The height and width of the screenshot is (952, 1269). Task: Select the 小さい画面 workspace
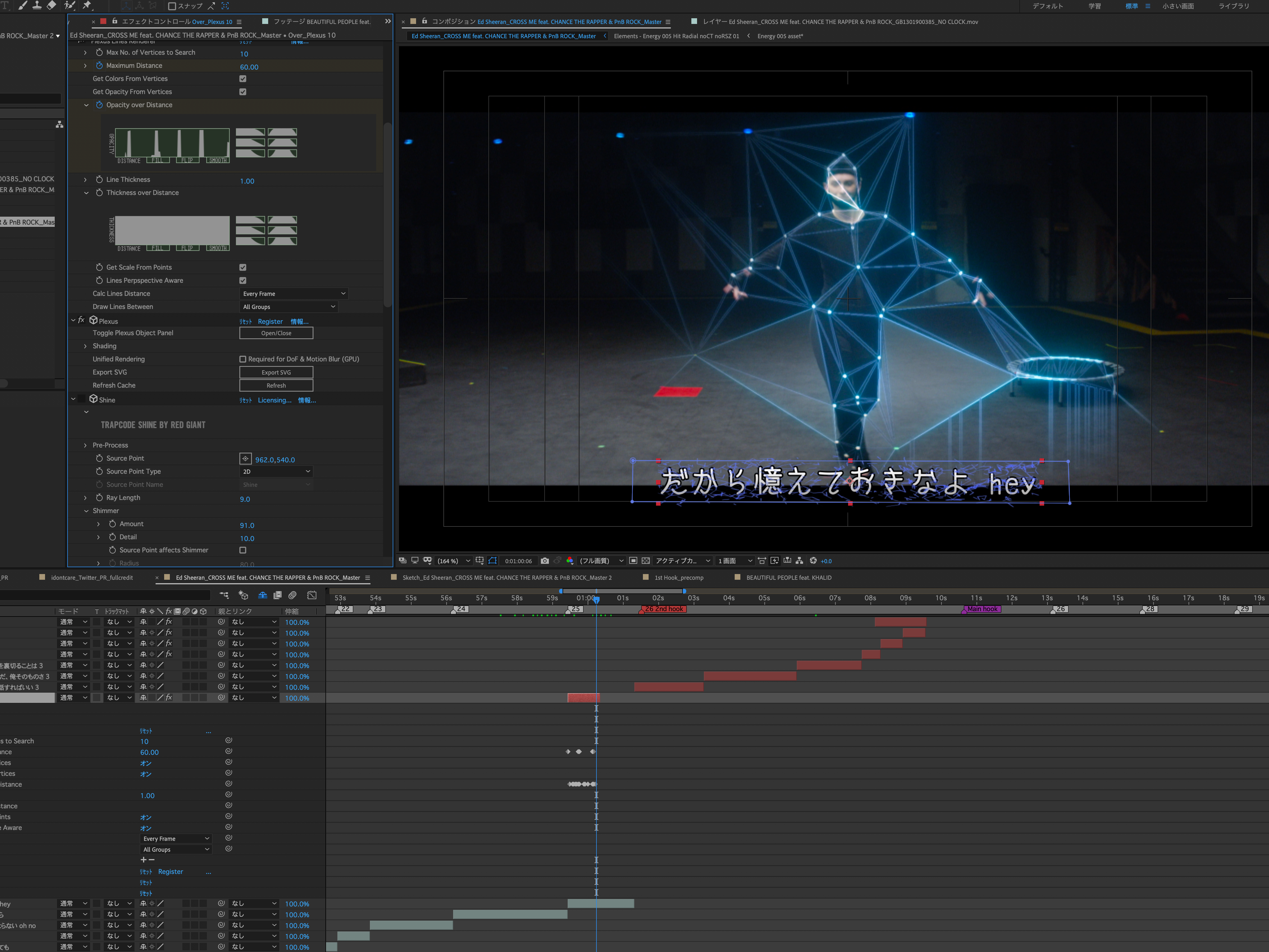coord(1178,6)
